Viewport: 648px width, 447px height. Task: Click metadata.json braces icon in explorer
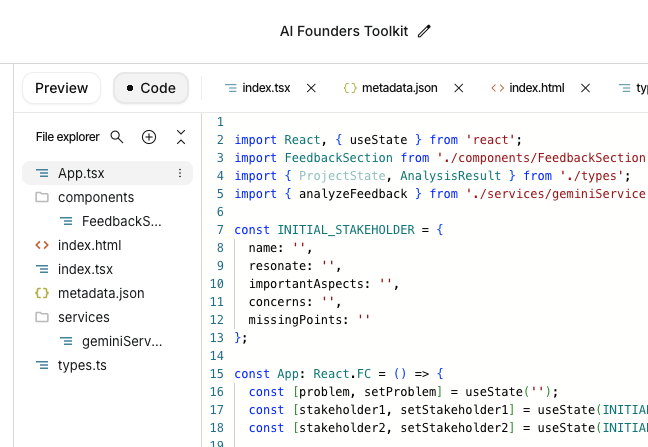pyautogui.click(x=42, y=293)
